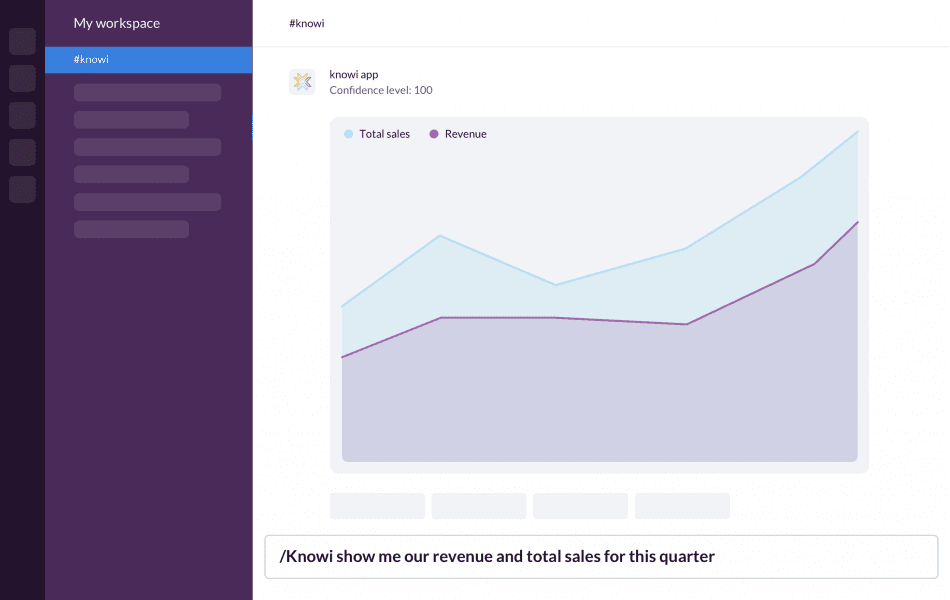Select the #knowi channel in the sidebar

(148, 59)
